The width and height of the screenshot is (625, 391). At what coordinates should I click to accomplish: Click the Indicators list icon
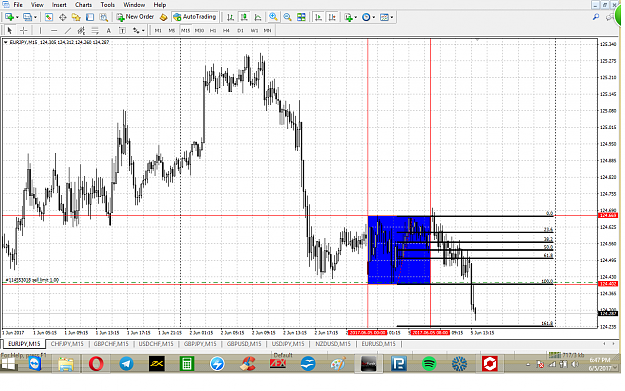click(348, 17)
